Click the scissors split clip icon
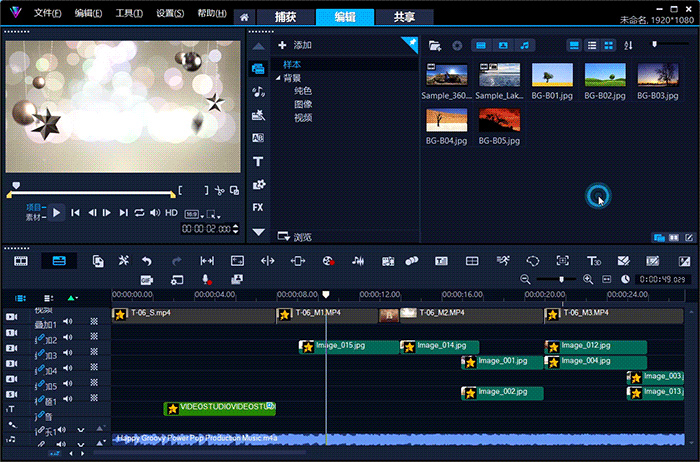The width and height of the screenshot is (700, 462). pos(219,189)
